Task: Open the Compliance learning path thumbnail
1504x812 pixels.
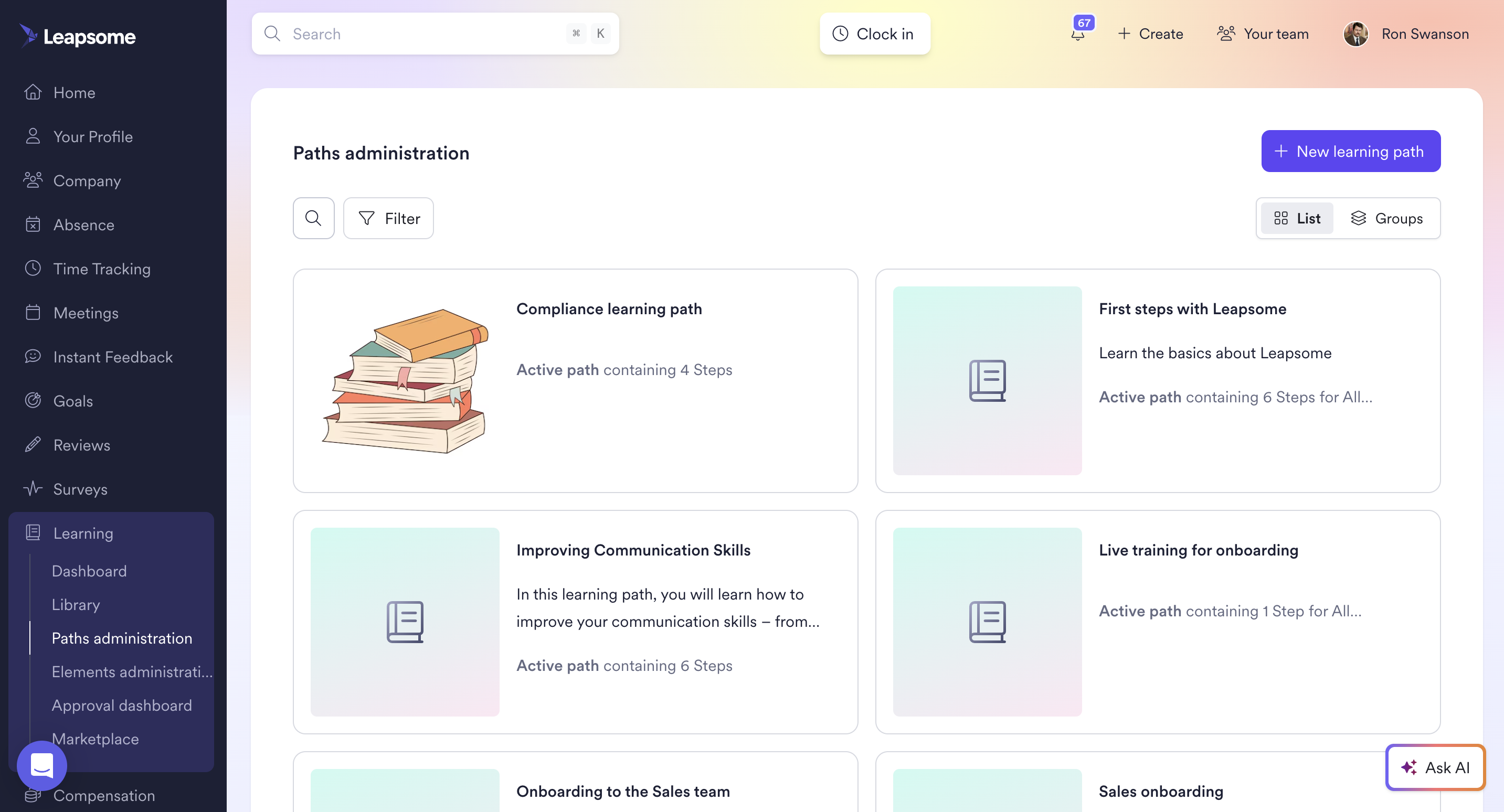Action: point(405,381)
